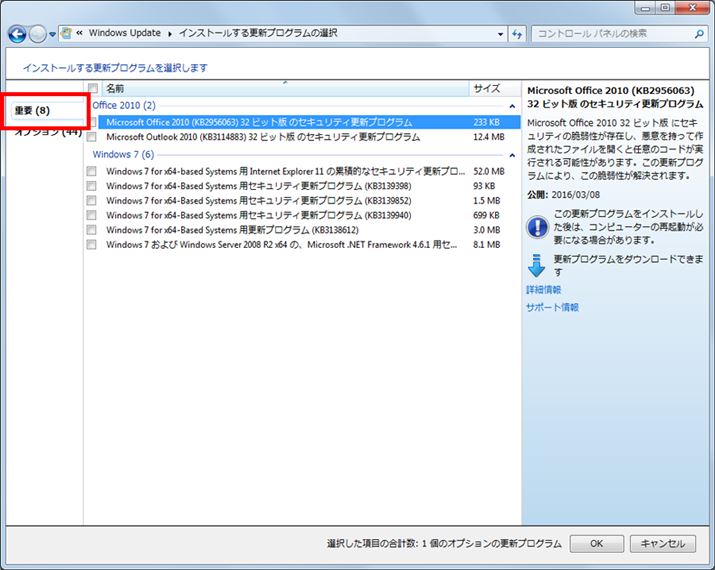
Task: Click the インストールする更新プログラムを選択します heading
Action: [115, 68]
